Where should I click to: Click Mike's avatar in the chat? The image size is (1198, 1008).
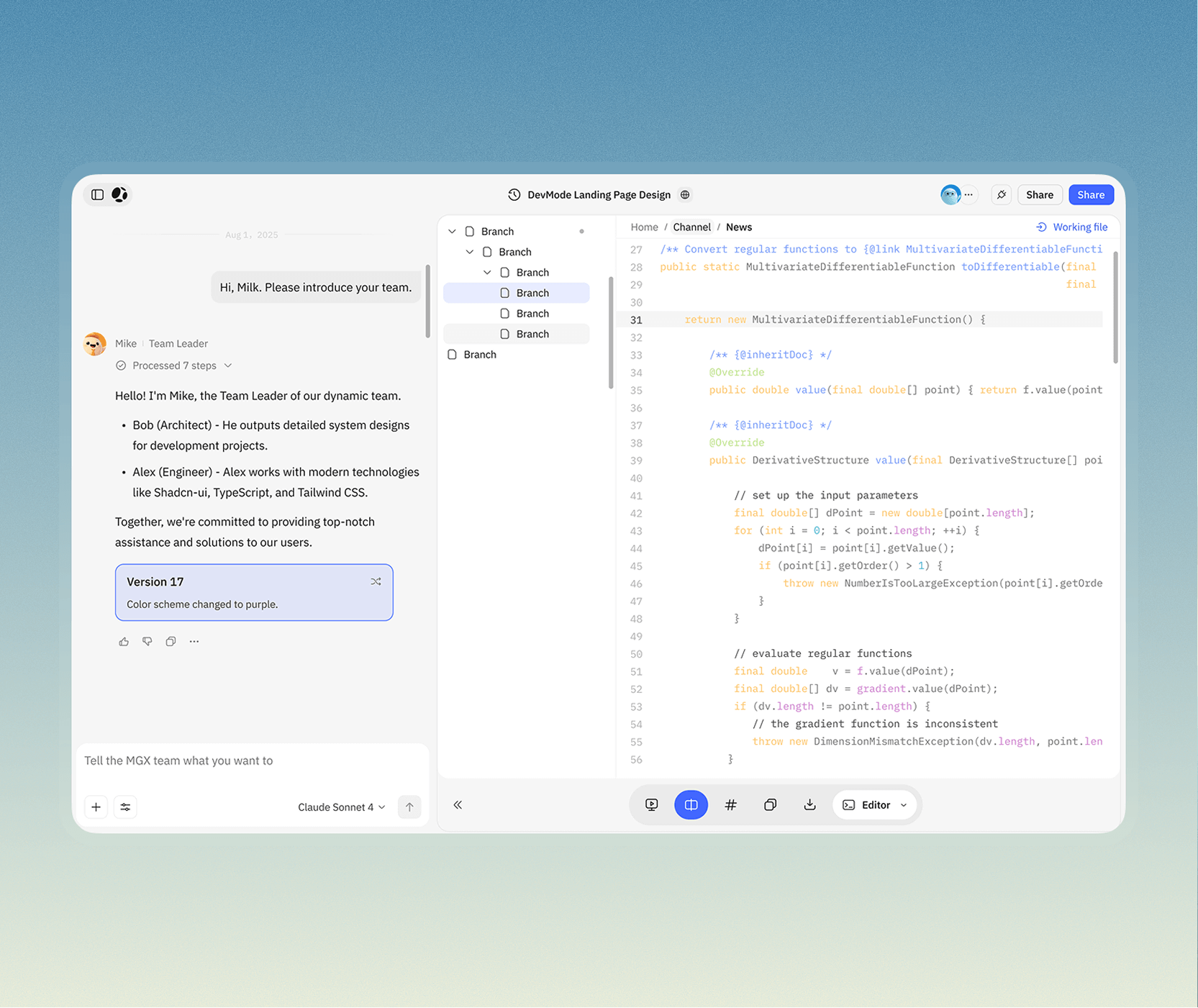95,344
